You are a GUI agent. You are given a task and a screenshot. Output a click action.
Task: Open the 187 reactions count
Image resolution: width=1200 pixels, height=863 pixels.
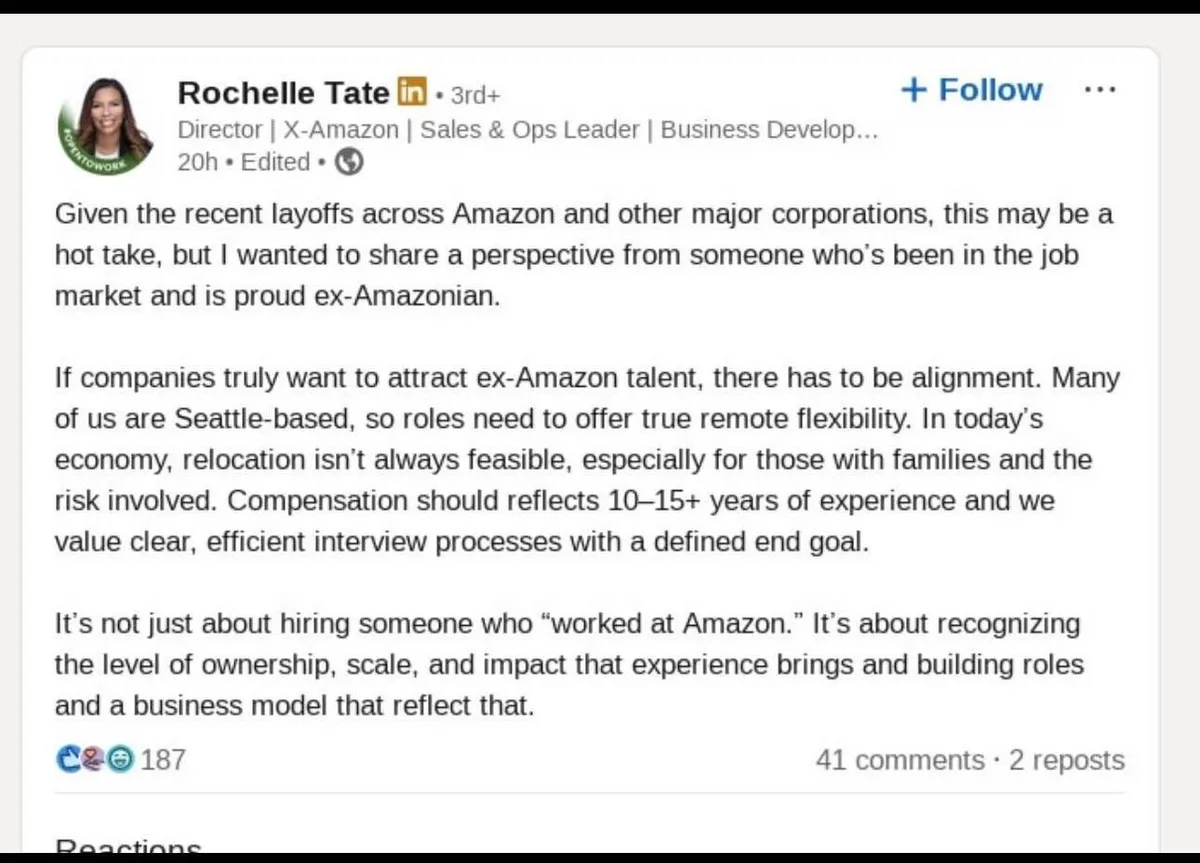pos(163,760)
